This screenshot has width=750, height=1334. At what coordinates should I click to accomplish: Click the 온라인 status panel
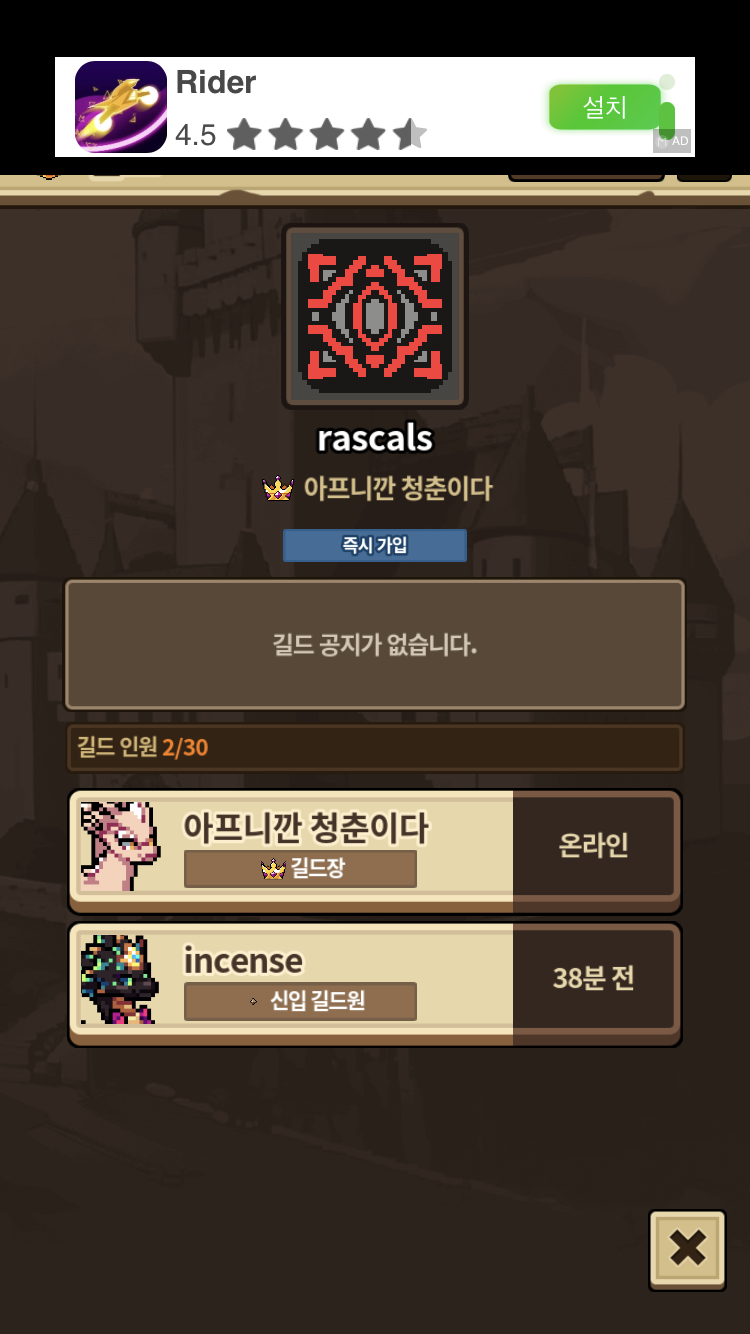(594, 845)
